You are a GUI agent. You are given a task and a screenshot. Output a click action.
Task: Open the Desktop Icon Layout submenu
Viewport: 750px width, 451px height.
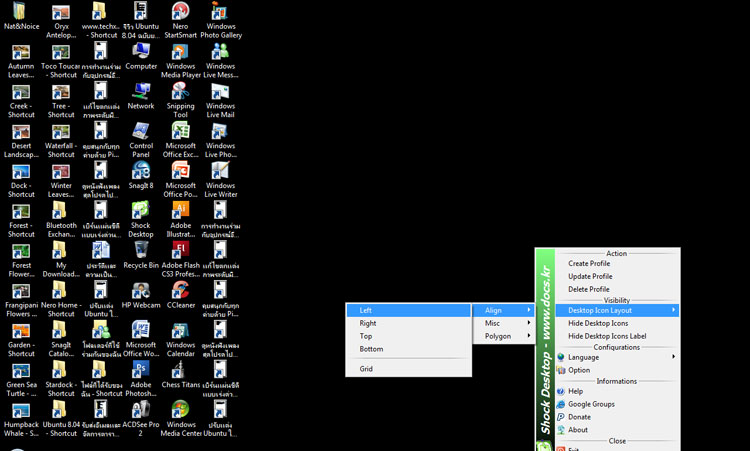click(x=617, y=310)
